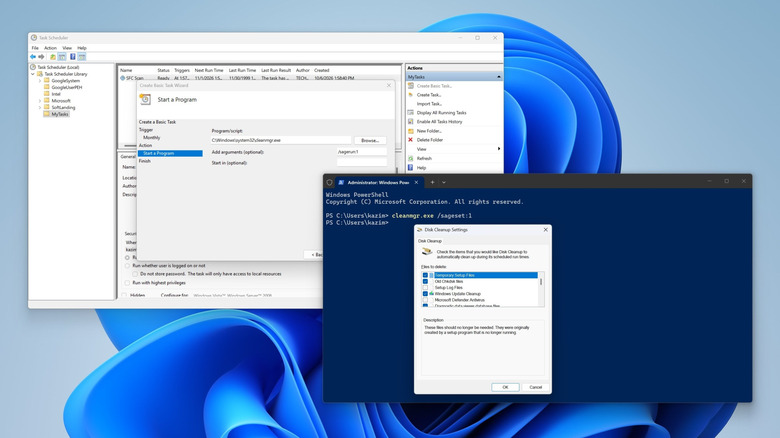This screenshot has width=780, height=438.
Task: Open the File menu
Action: (x=35, y=48)
